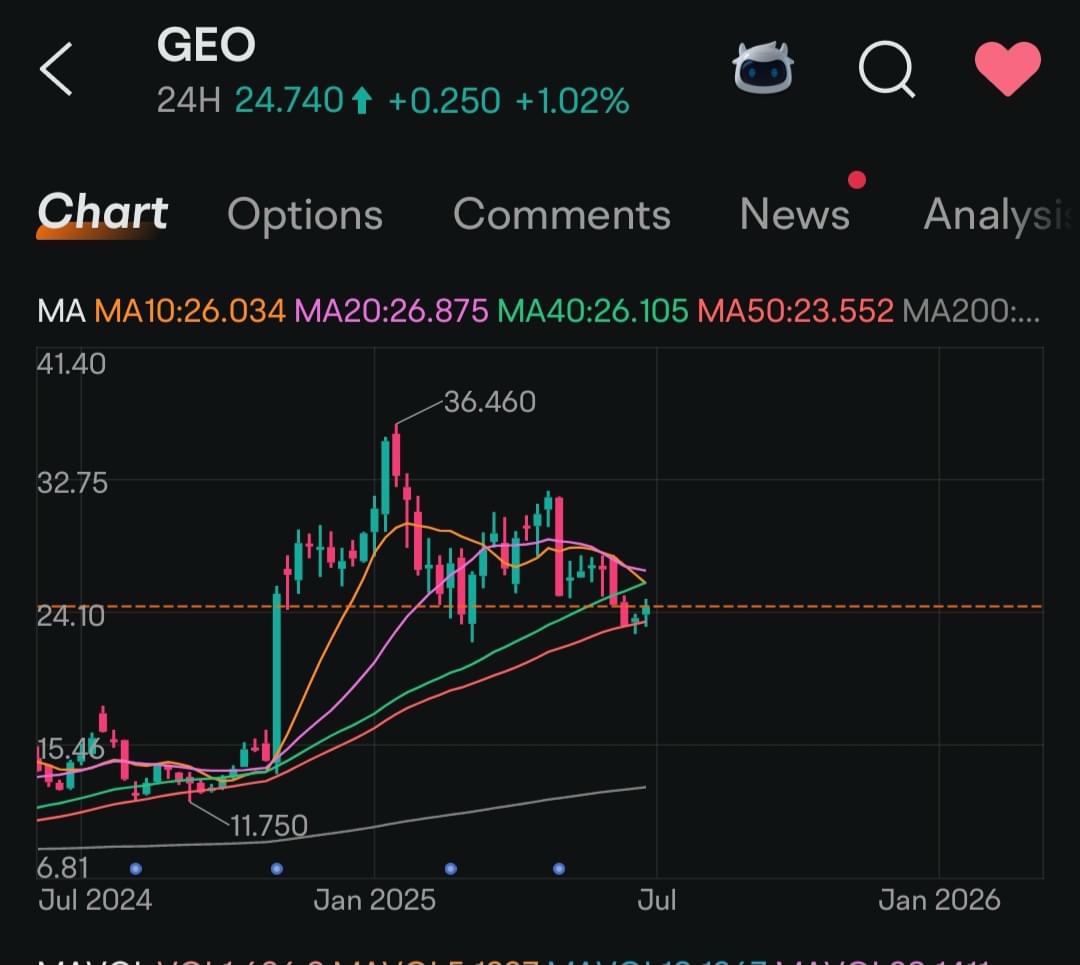1080x965 pixels.
Task: Tap the blue event dot after Jan 2025
Action: (451, 869)
